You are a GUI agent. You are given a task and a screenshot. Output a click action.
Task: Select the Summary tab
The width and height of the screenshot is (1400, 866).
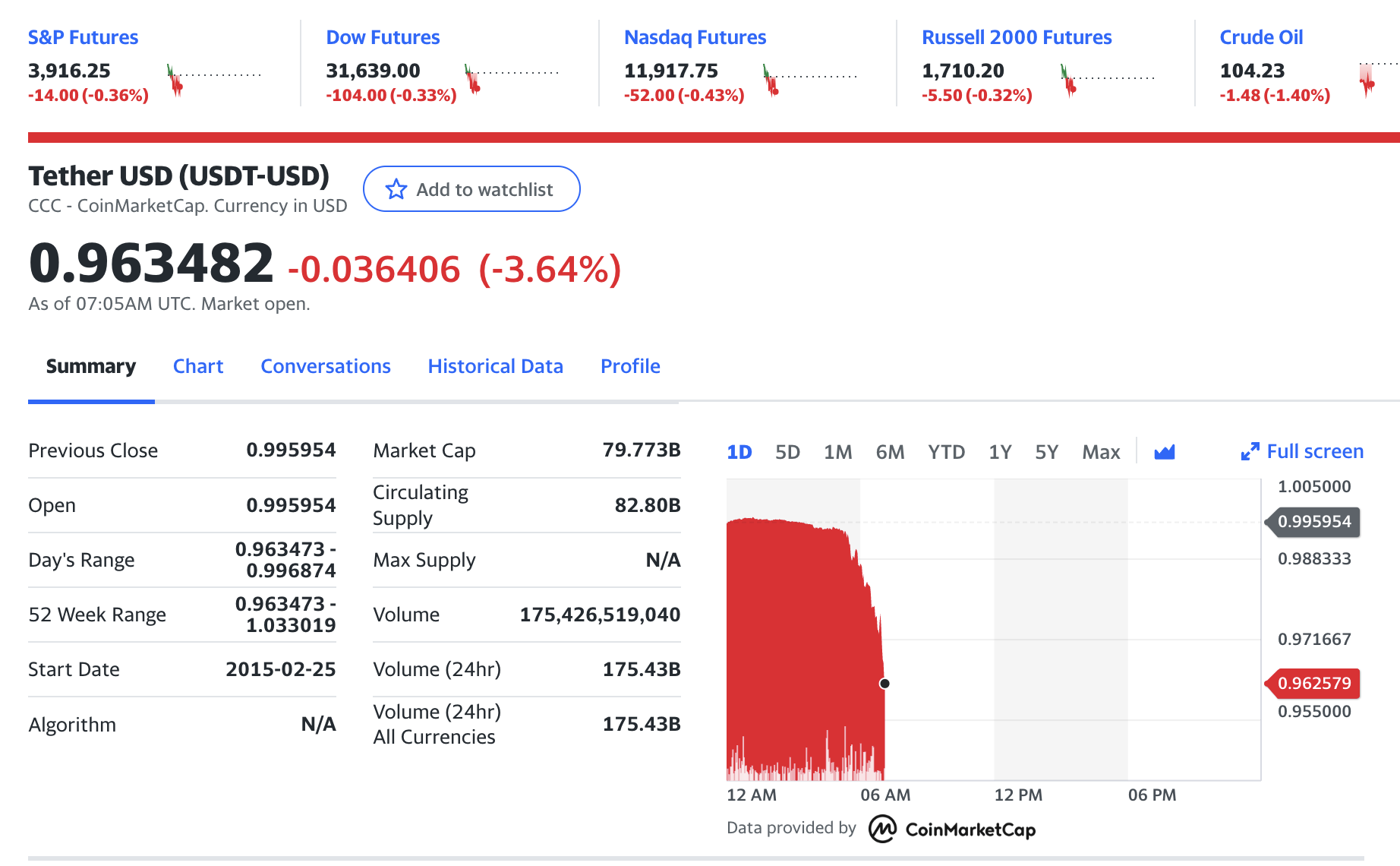pos(91,366)
